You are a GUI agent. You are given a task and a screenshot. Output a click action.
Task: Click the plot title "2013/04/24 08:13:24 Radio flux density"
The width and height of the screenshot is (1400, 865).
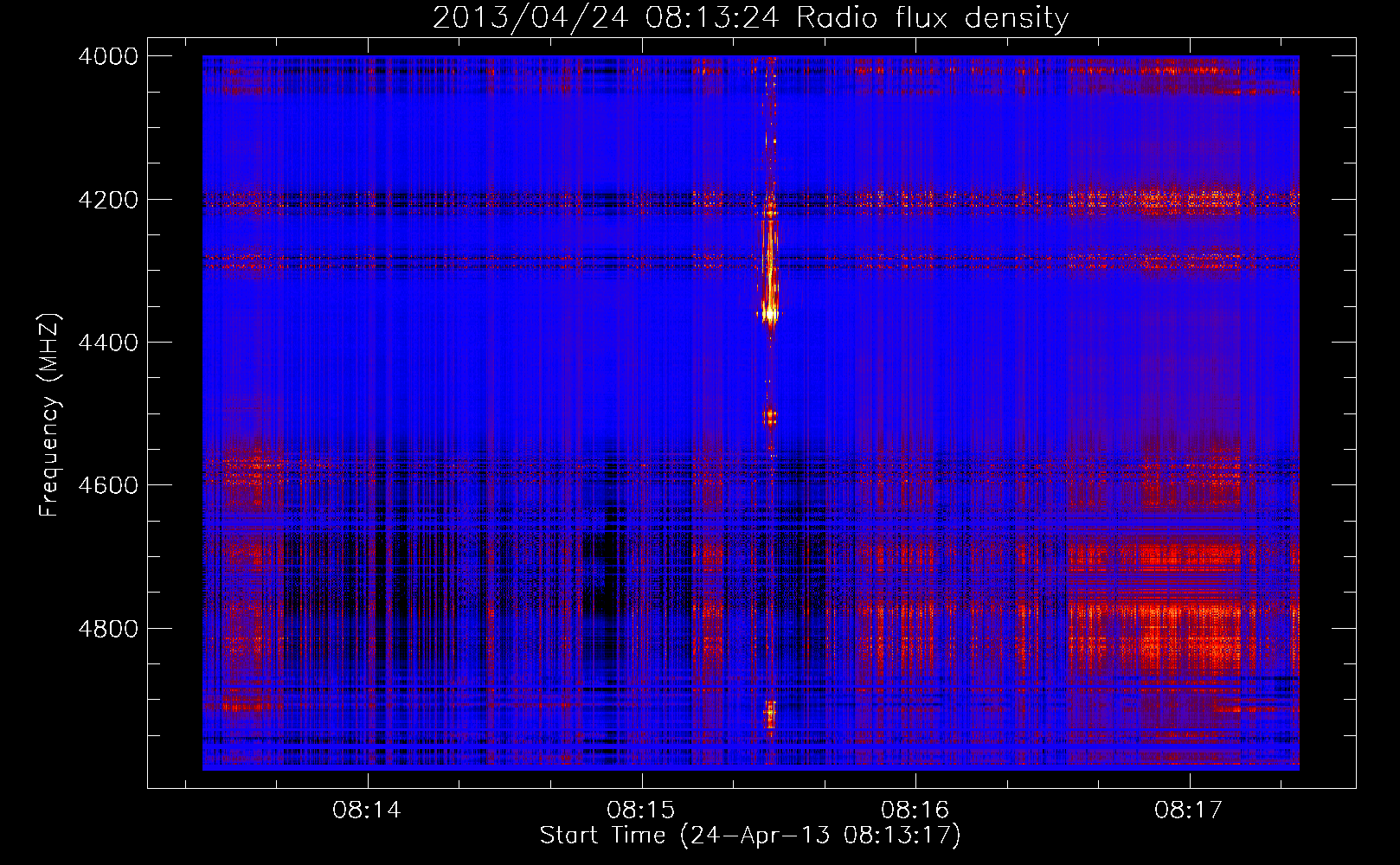click(x=750, y=17)
